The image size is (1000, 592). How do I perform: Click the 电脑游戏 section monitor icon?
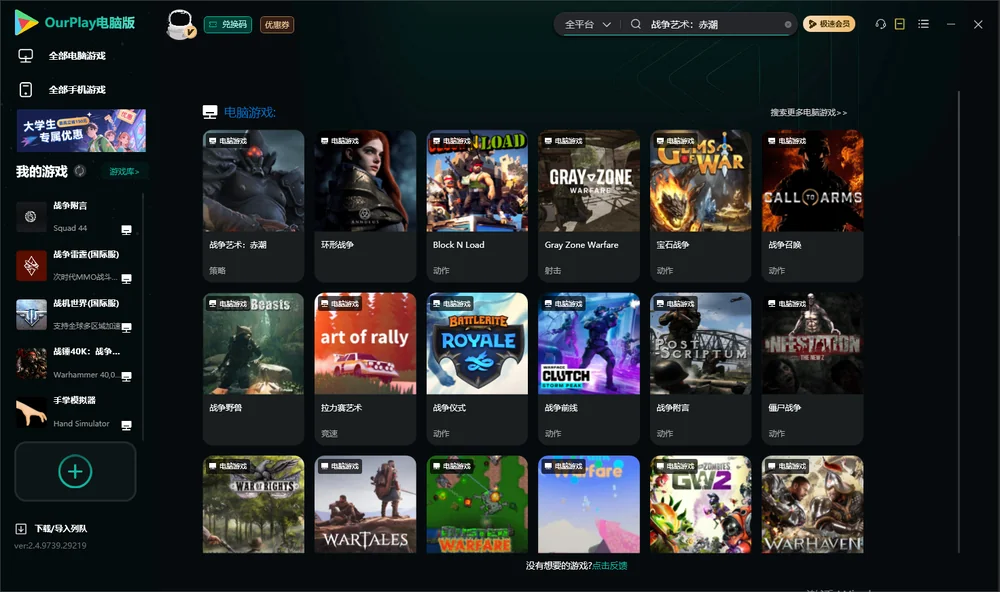click(210, 112)
